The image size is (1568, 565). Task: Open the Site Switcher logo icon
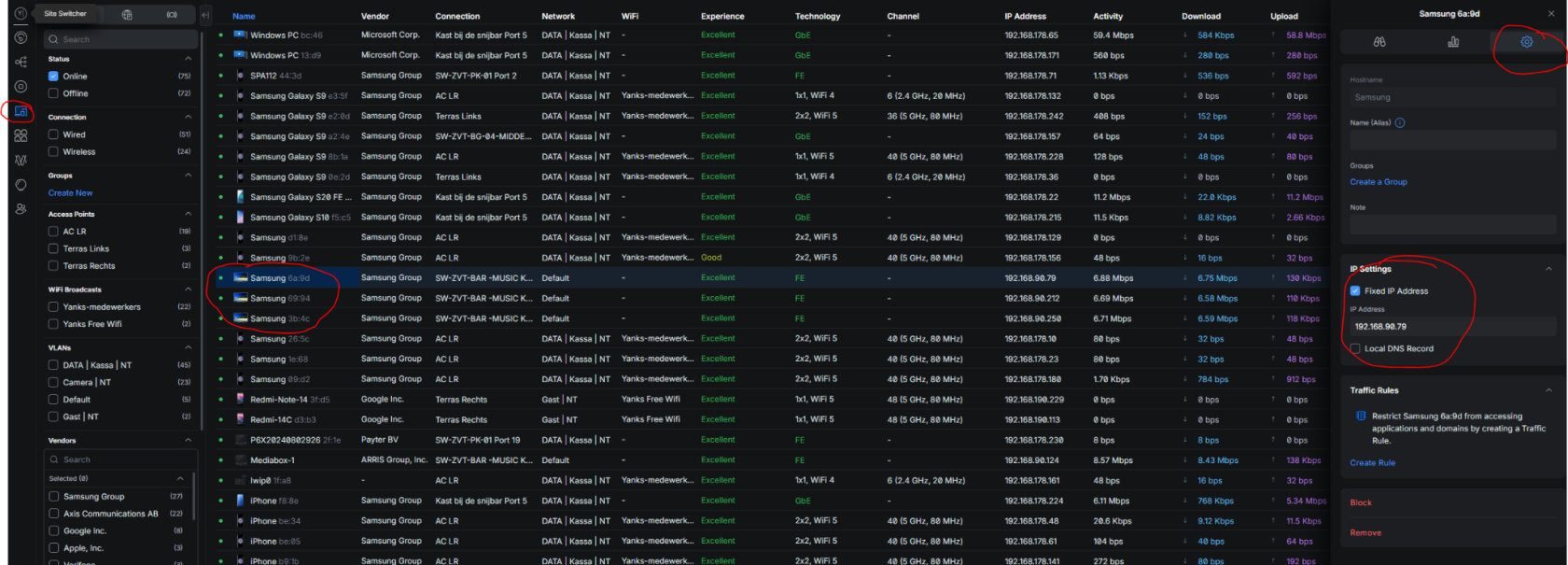[x=21, y=13]
